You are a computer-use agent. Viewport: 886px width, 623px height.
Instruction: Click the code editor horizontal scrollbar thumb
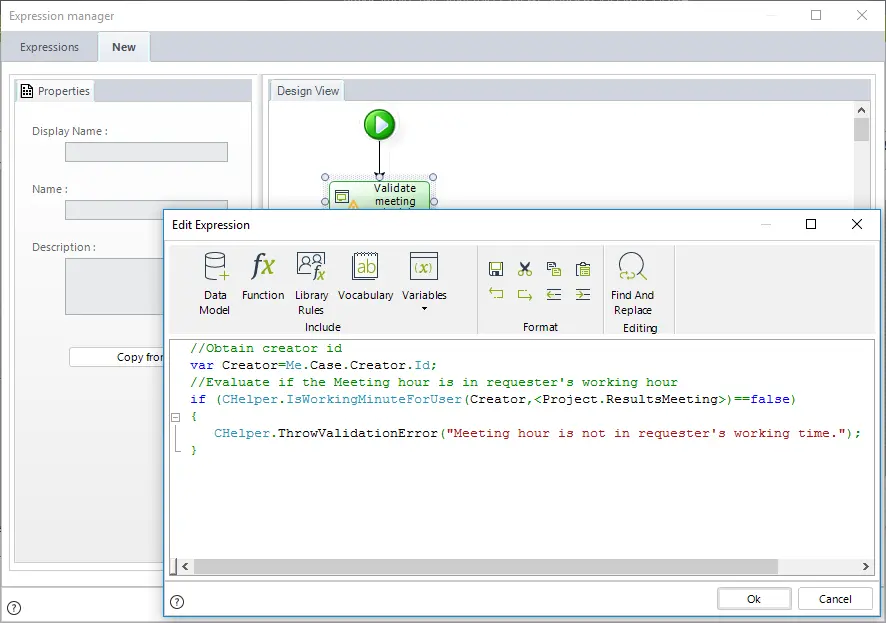coord(486,566)
